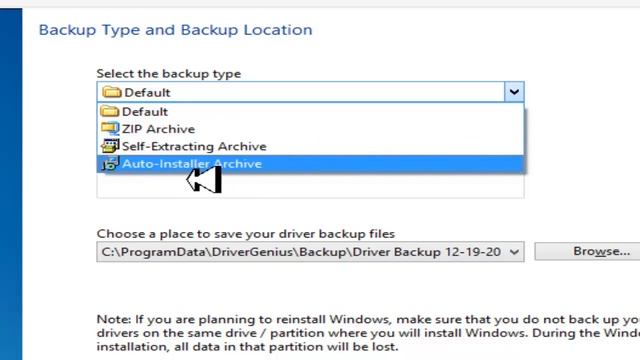Select the highlighted Auto-Installer Archive entry
Screen dimensions: 640x360
point(310,164)
